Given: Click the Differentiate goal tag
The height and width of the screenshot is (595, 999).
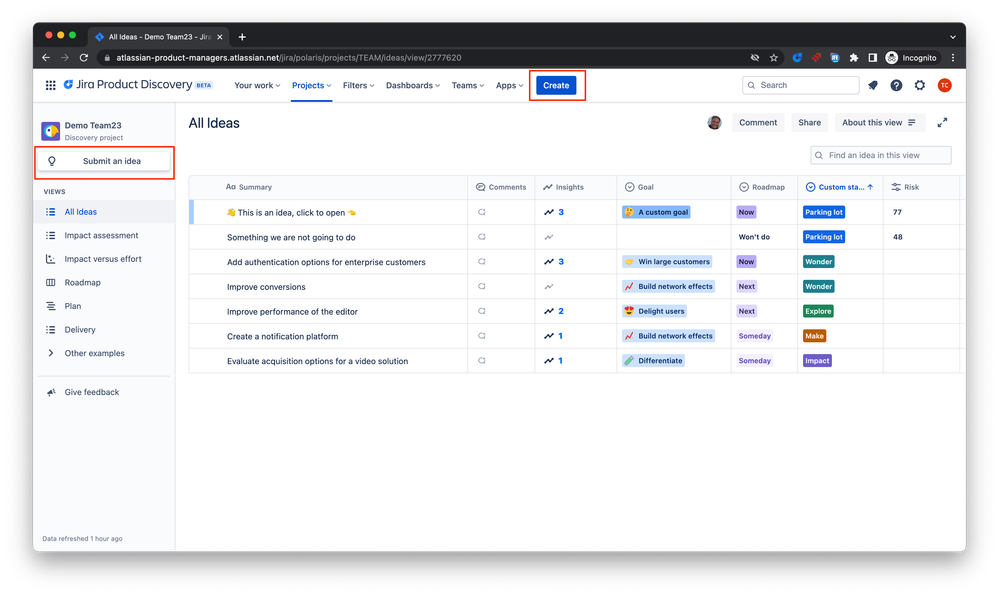Looking at the screenshot, I should 654,361.
